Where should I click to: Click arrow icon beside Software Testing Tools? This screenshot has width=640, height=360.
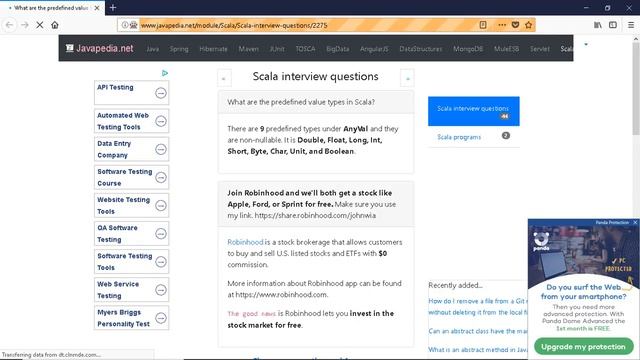[x=161, y=262]
